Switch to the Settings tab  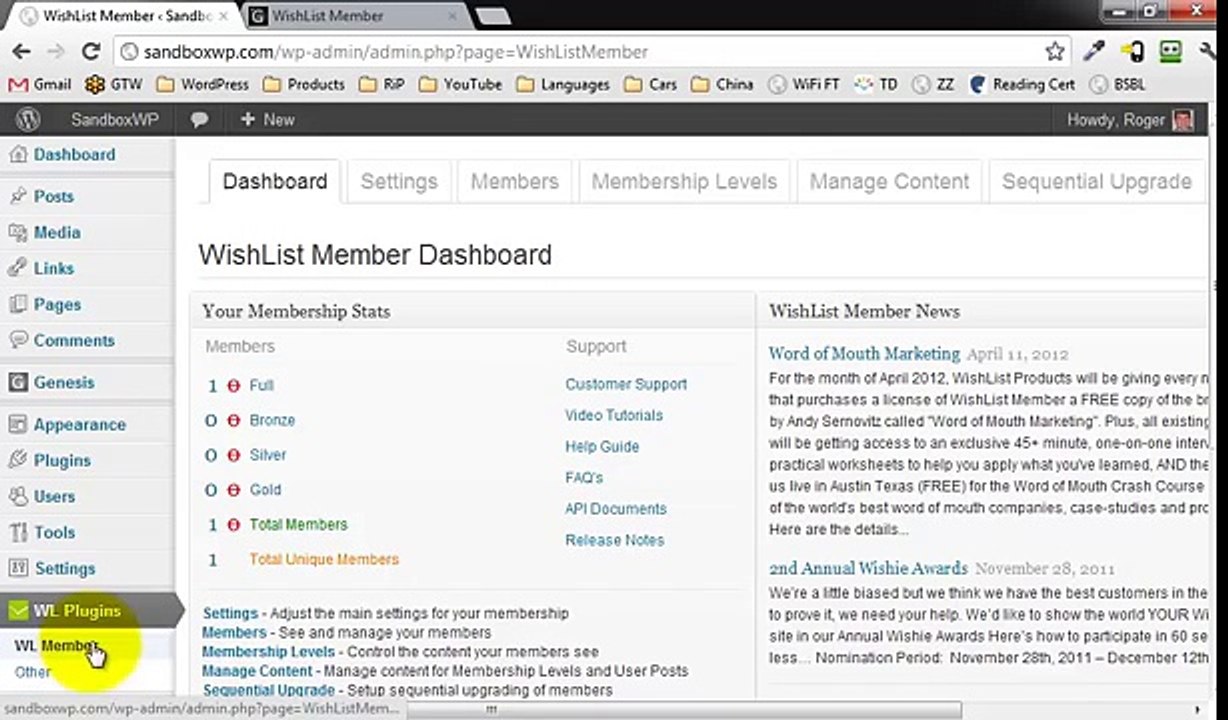[x=399, y=182]
